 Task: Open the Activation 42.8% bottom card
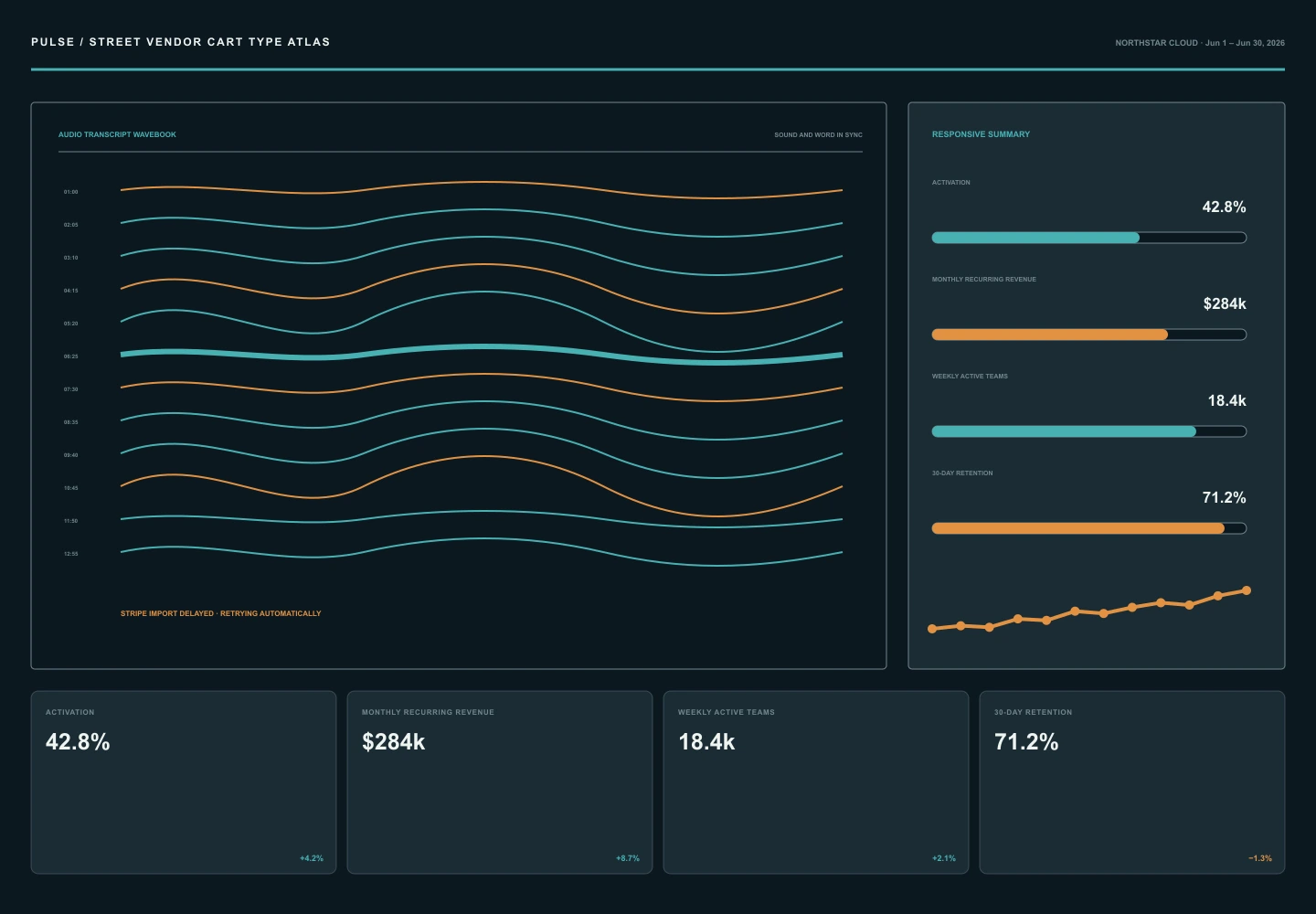tap(184, 782)
